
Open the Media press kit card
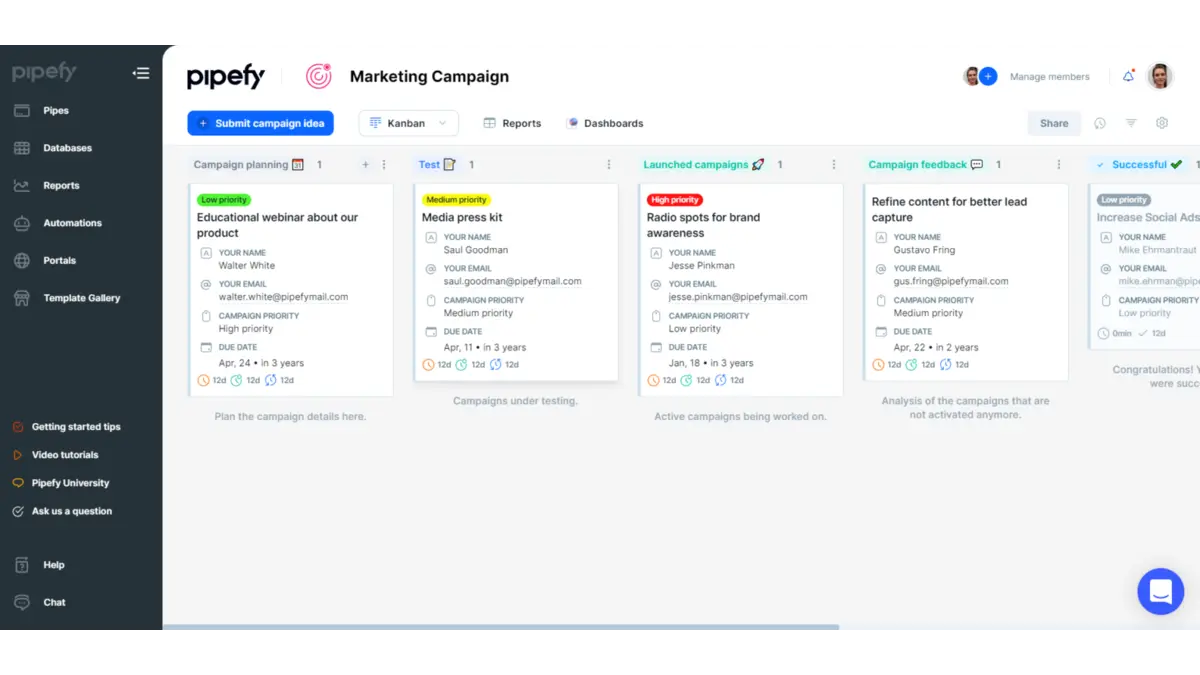point(516,282)
